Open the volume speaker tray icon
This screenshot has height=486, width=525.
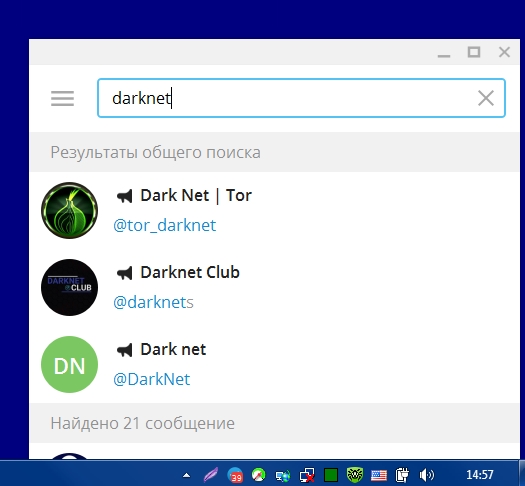pyautogui.click(x=427, y=475)
